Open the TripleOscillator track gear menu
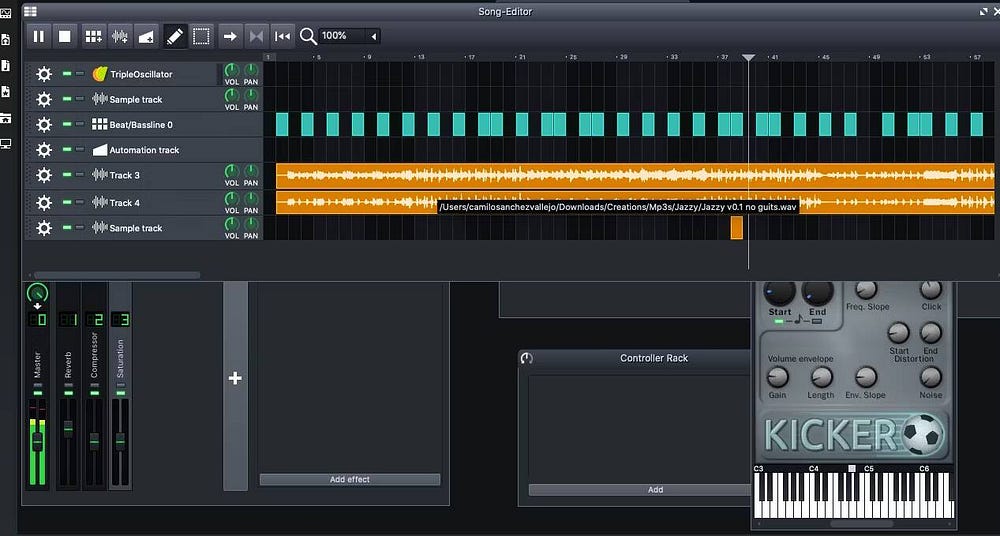Viewport: 1000px width, 536px height. pyautogui.click(x=43, y=74)
